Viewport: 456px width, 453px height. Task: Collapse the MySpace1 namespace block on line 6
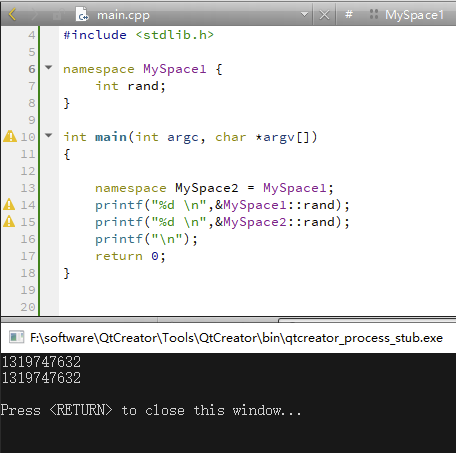point(49,68)
